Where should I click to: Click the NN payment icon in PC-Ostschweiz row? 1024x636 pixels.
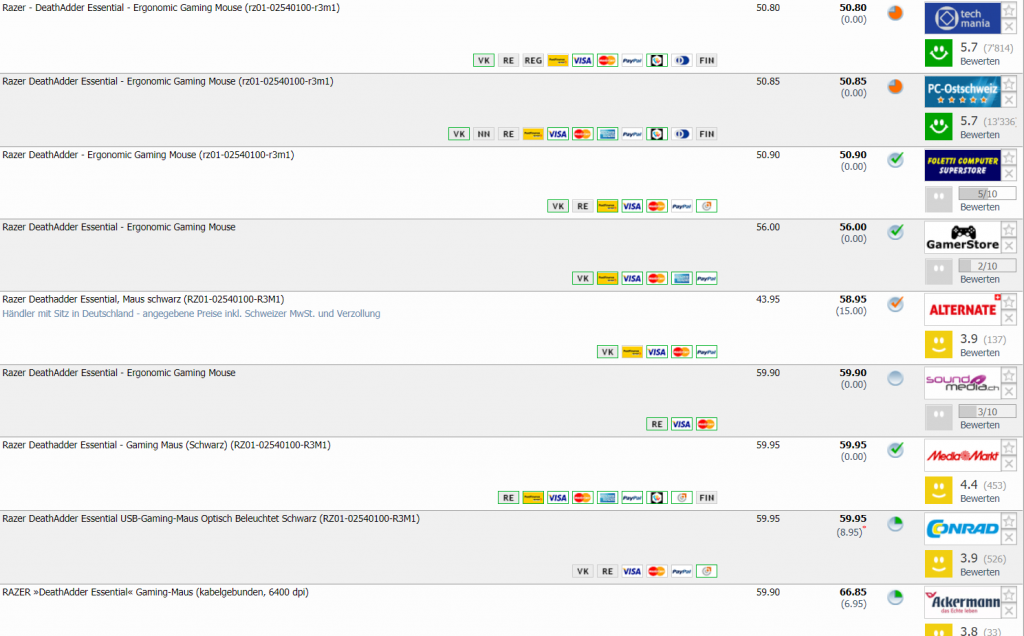(x=483, y=134)
